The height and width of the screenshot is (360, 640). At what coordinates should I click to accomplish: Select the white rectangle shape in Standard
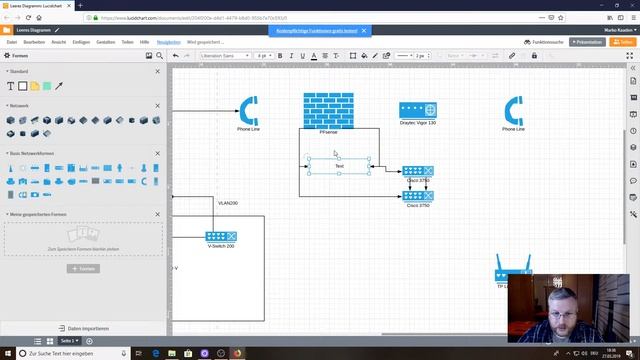(x=23, y=86)
